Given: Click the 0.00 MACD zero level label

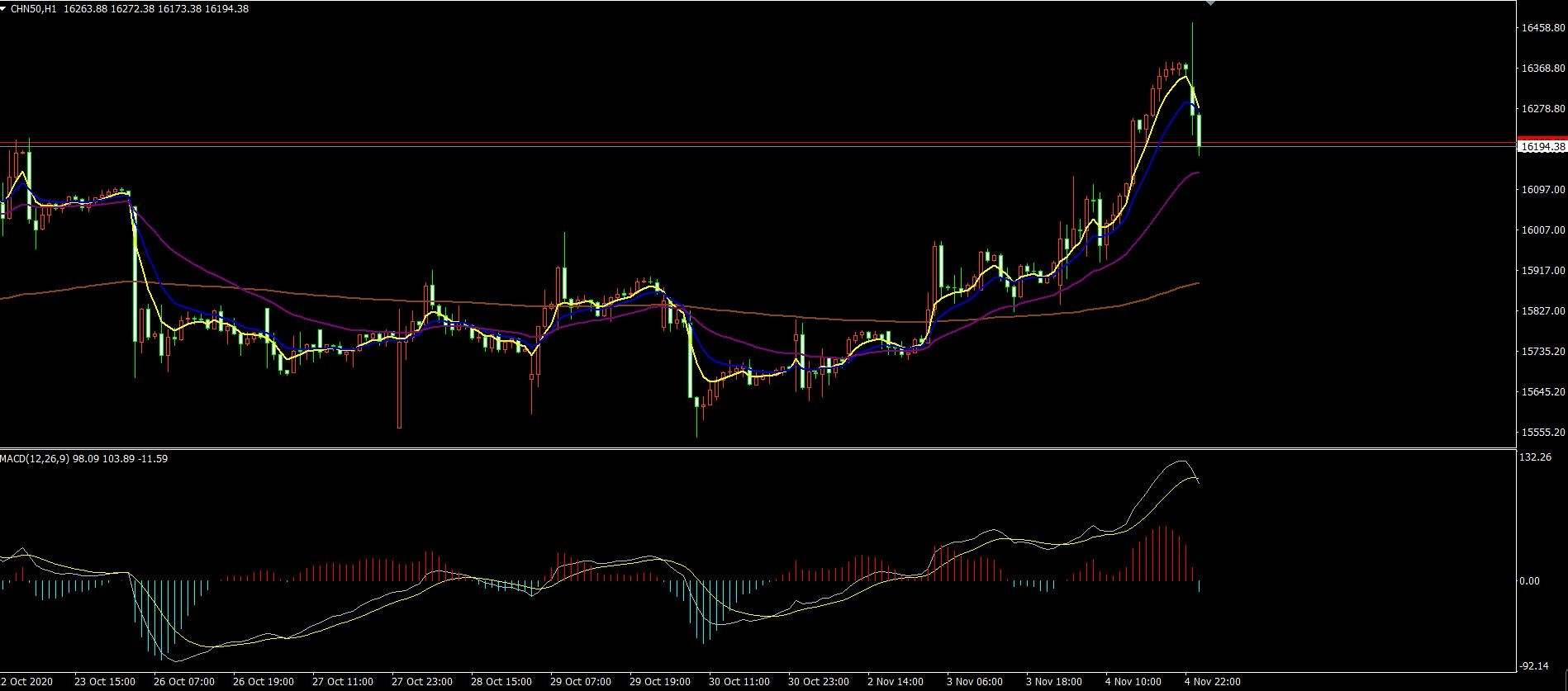Looking at the screenshot, I should click(x=1530, y=581).
